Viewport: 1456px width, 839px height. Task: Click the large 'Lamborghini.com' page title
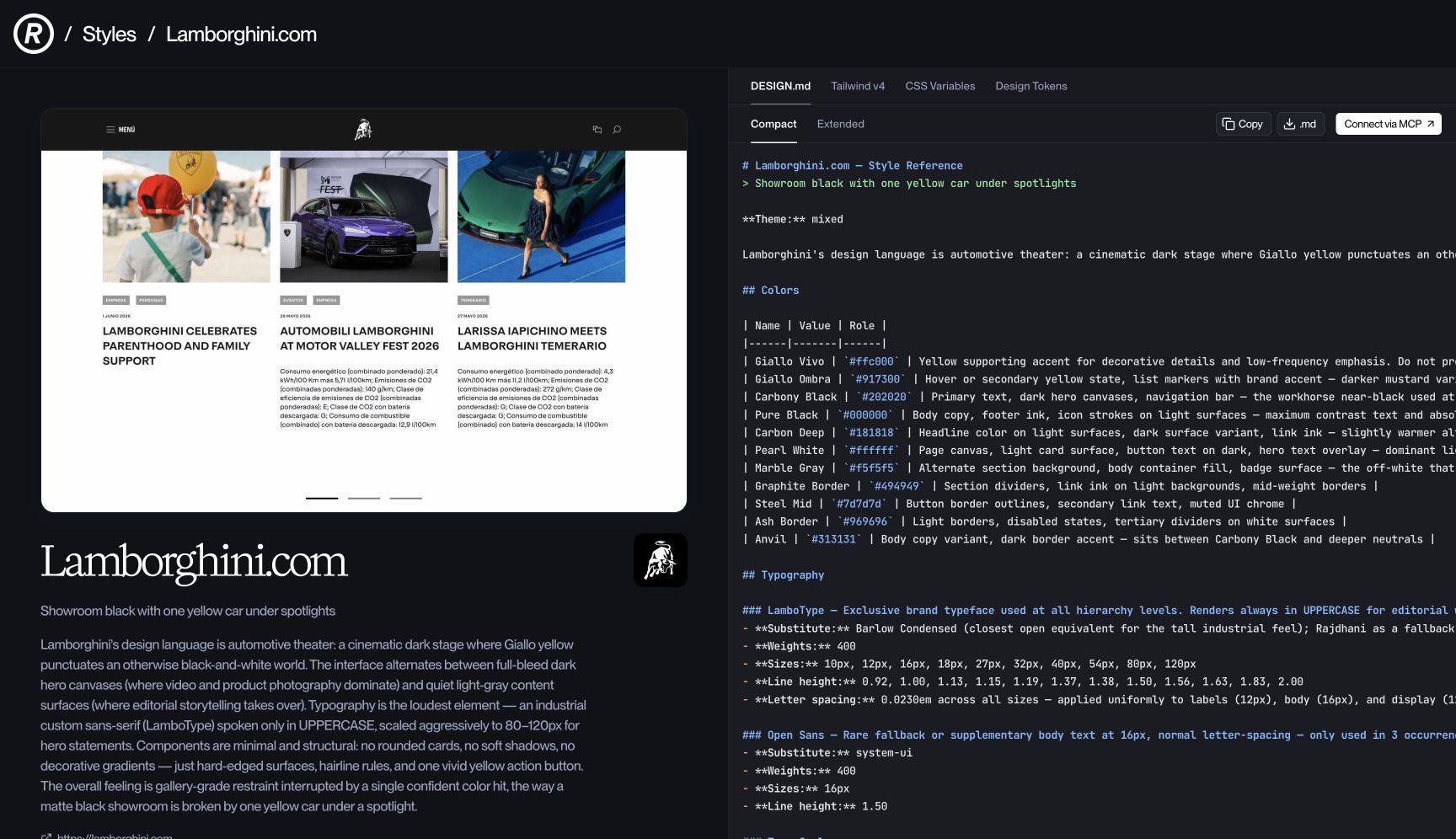point(194,561)
